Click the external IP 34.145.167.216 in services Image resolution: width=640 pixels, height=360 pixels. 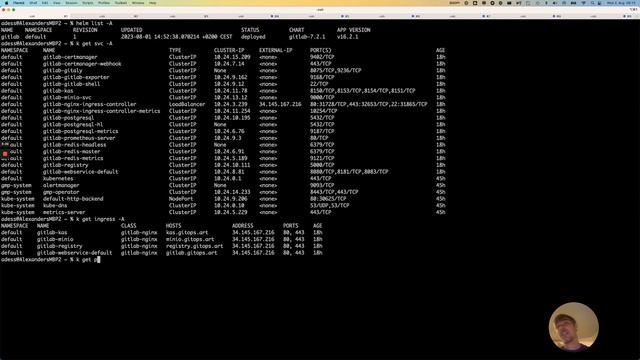tap(280, 104)
